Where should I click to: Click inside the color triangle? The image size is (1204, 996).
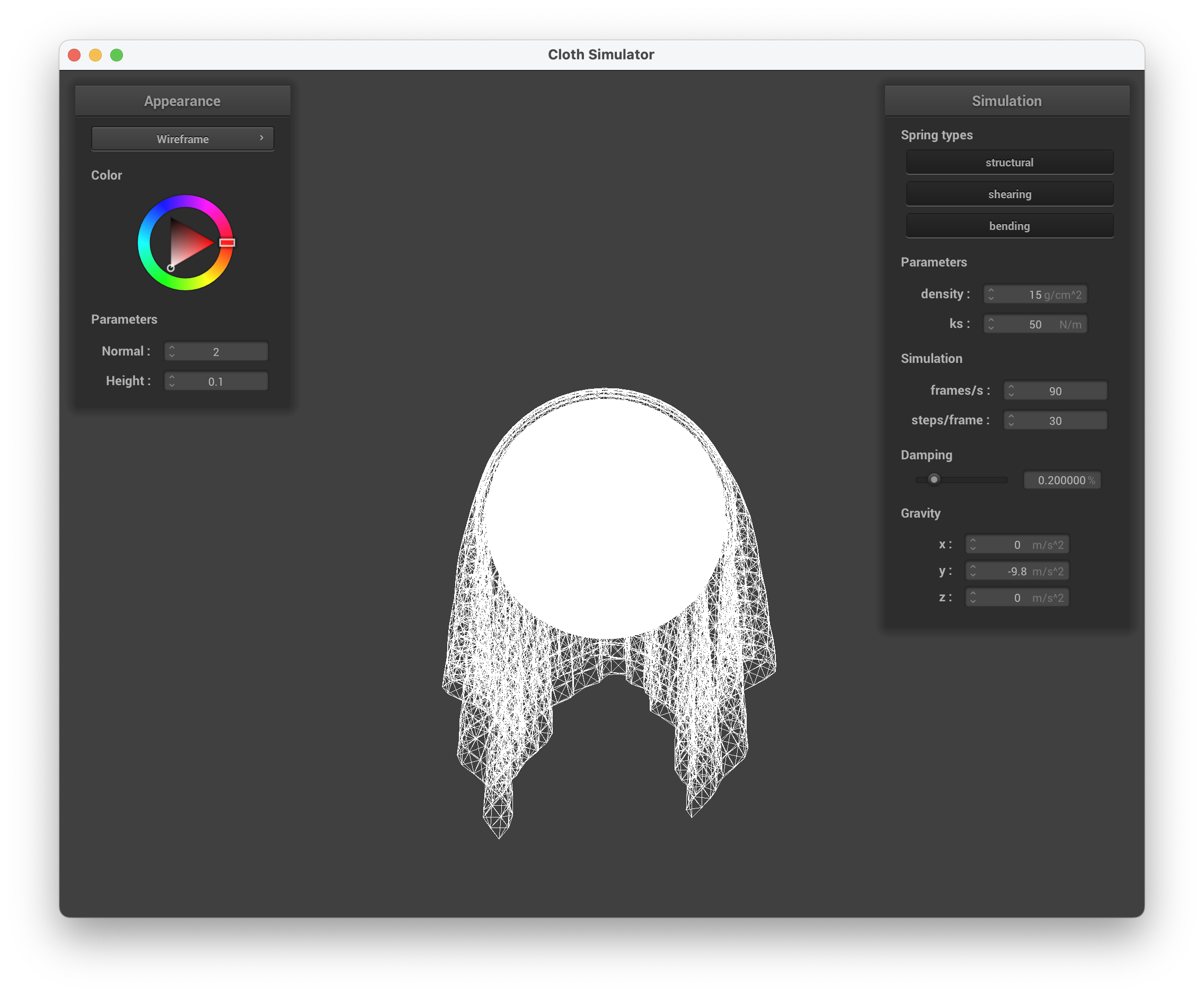coord(187,244)
